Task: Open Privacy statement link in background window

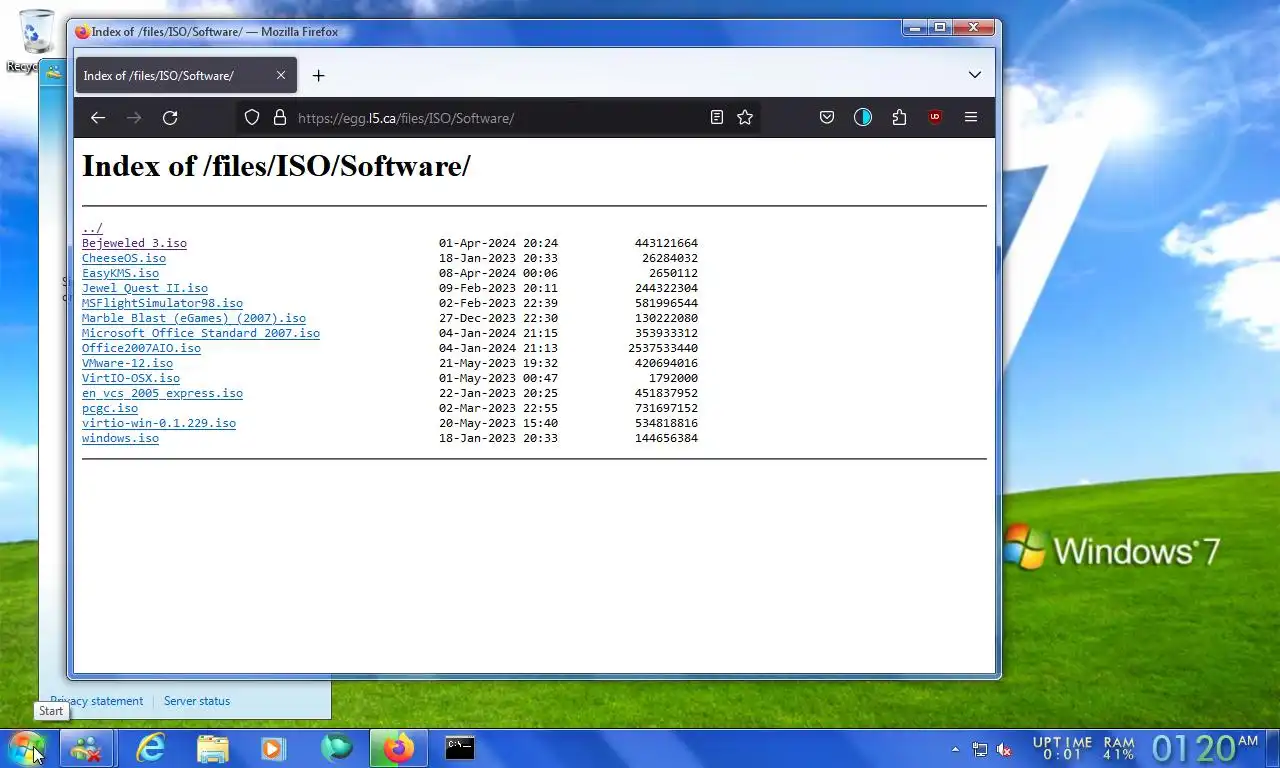Action: pyautogui.click(x=97, y=701)
